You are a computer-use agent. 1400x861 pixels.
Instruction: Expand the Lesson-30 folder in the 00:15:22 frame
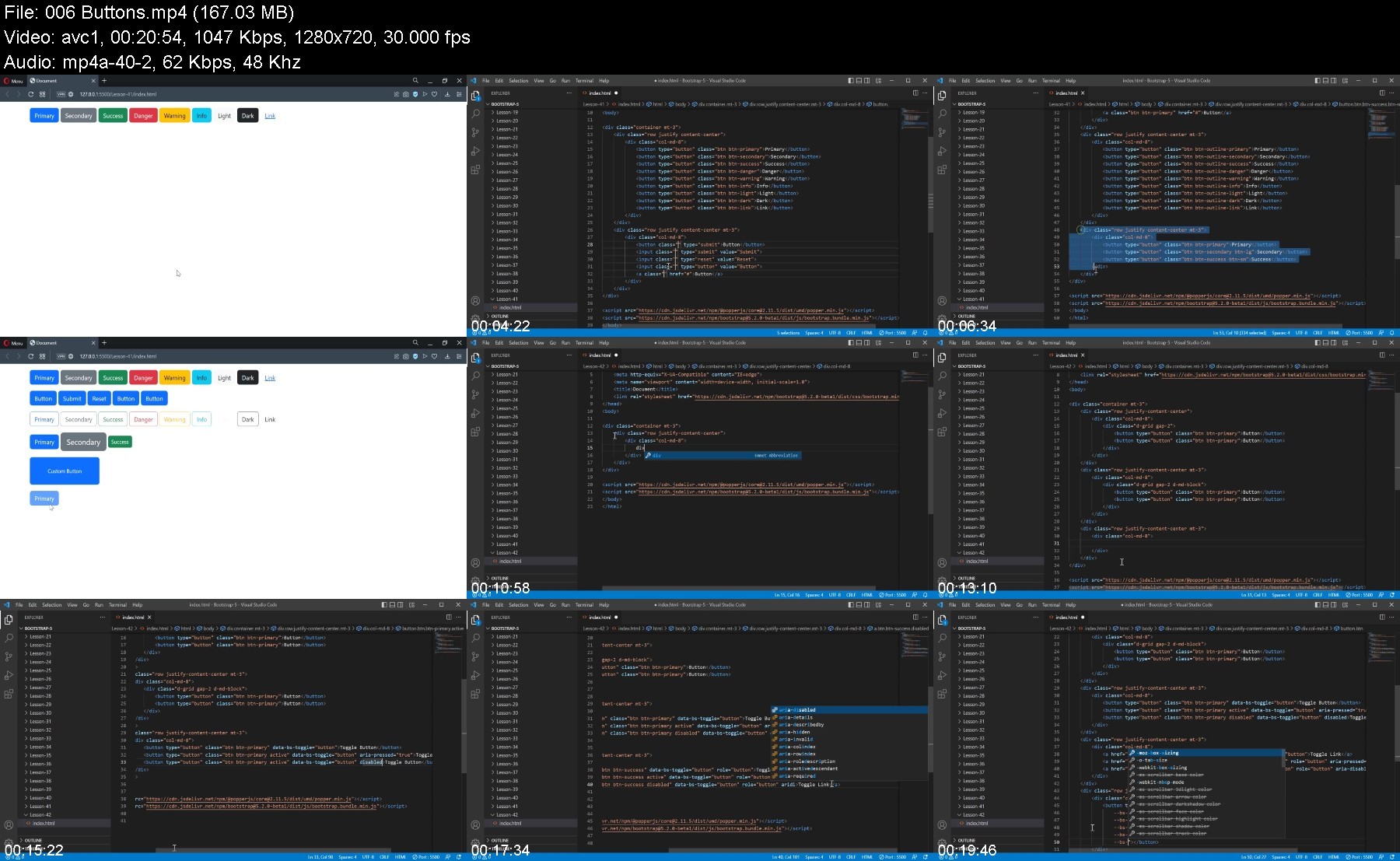pos(40,713)
